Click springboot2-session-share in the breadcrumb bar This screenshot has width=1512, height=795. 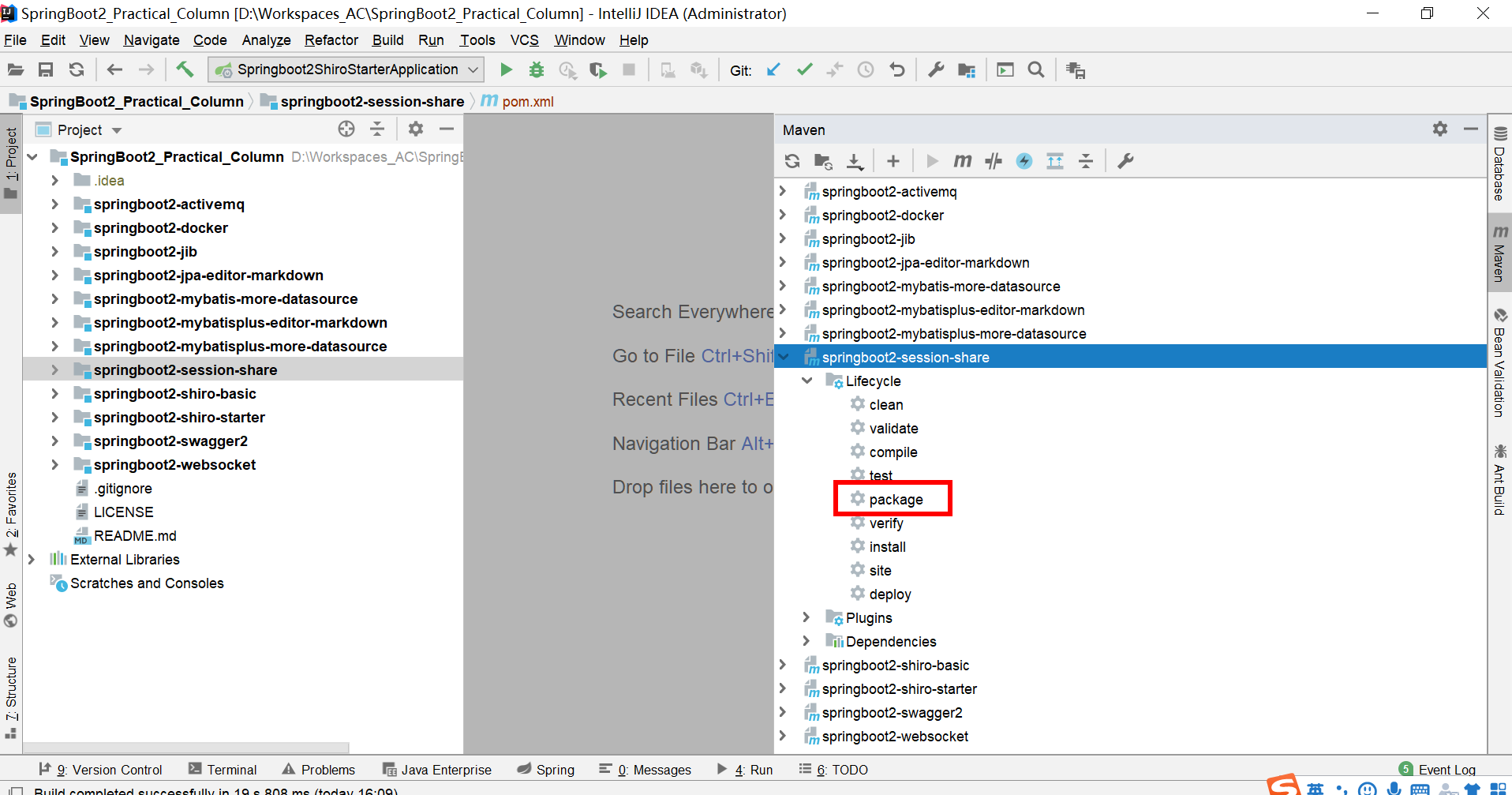click(x=362, y=101)
